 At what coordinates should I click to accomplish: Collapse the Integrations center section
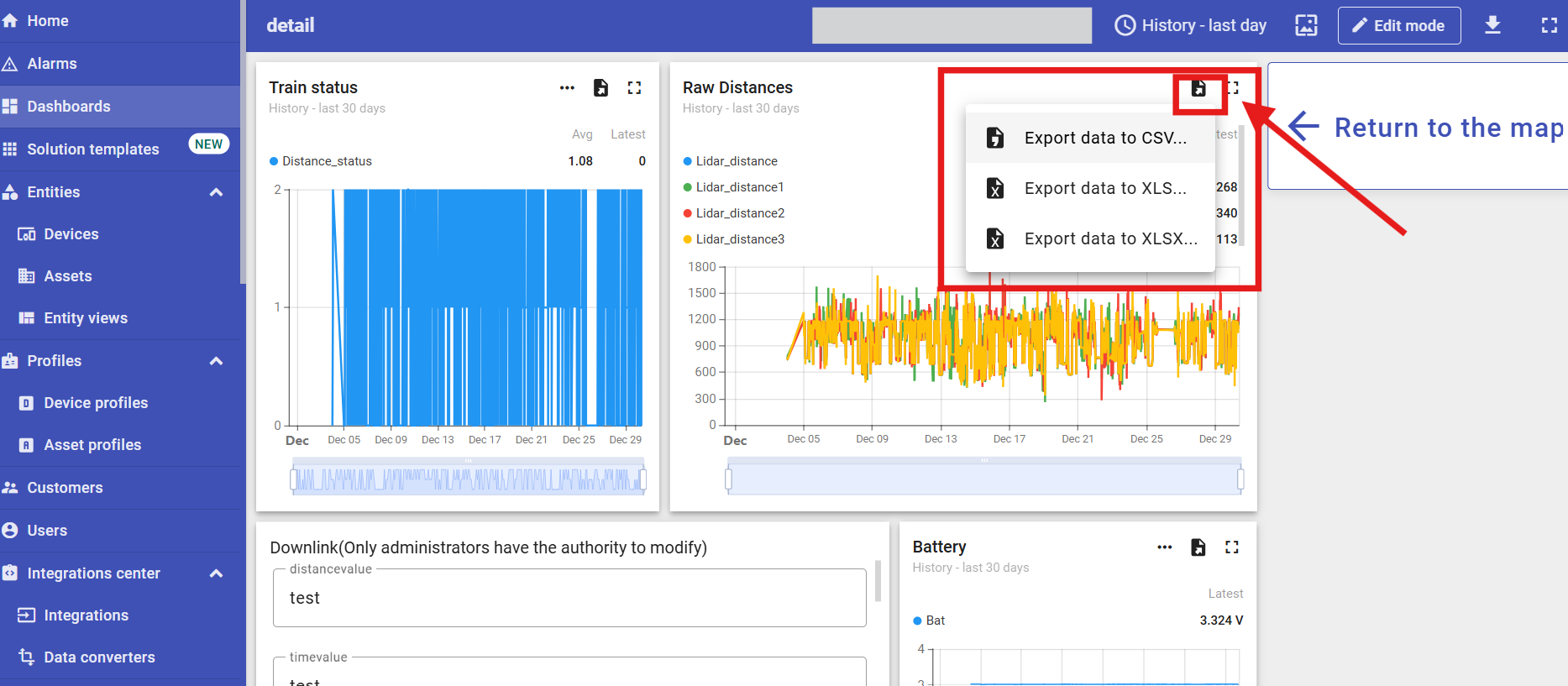tap(216, 573)
